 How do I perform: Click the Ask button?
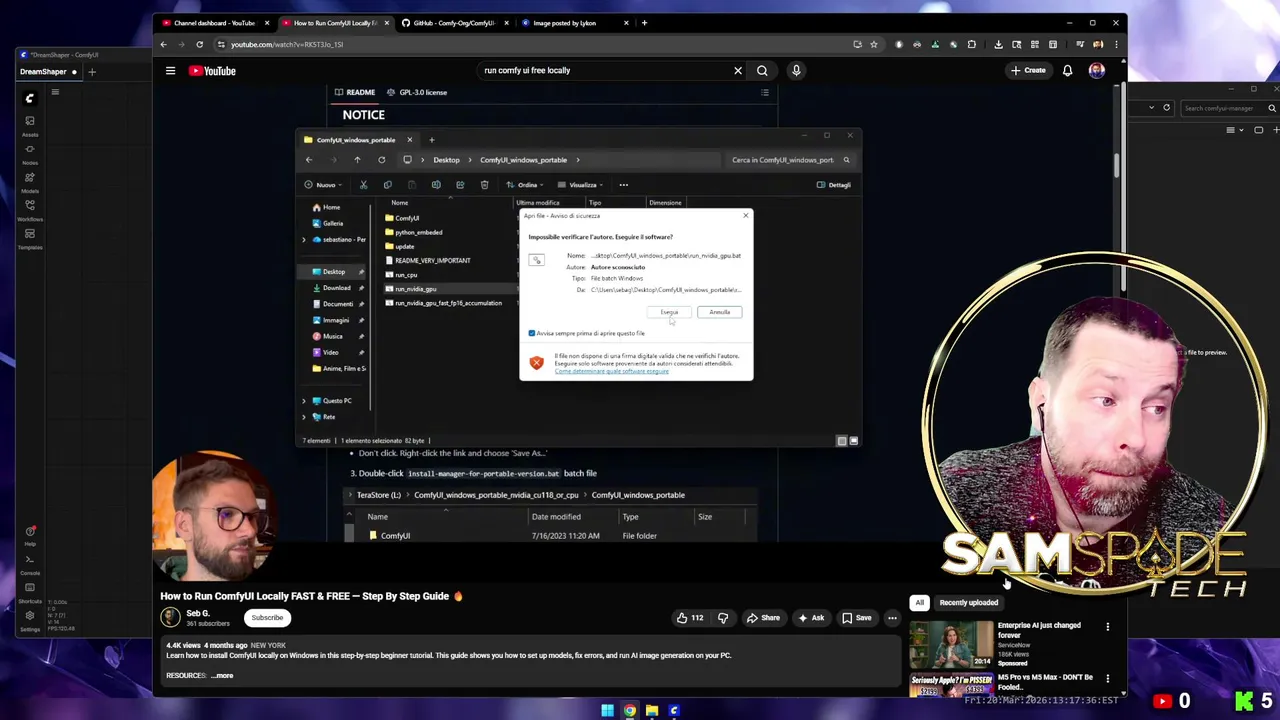pos(811,618)
